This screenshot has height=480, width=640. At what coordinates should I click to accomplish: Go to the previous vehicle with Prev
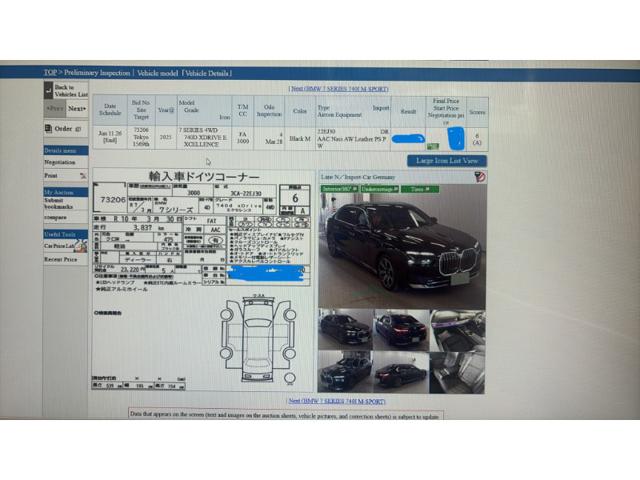click(x=55, y=109)
